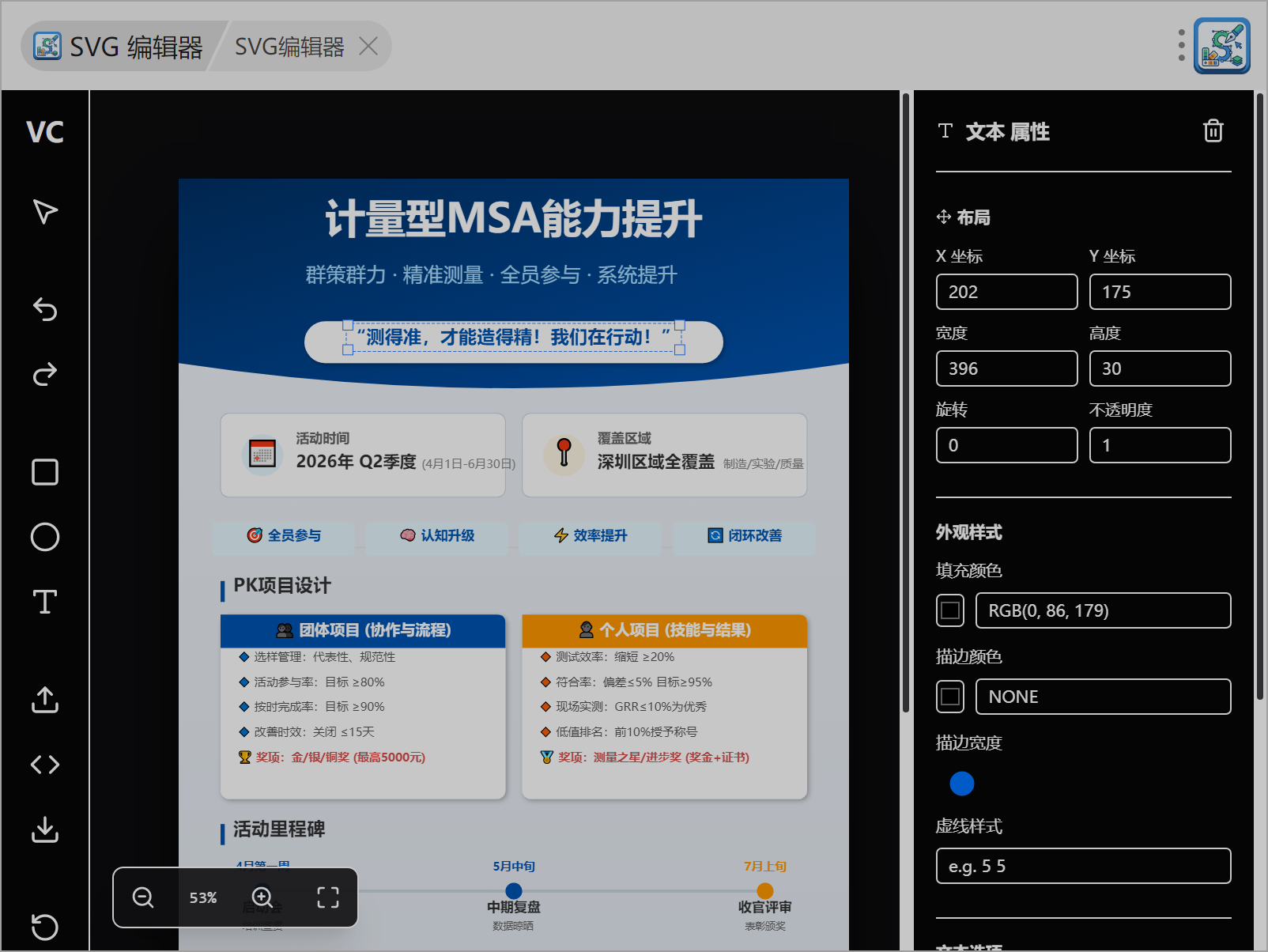Switch to the SVG 编辑器 tab
Image resolution: width=1268 pixels, height=952 pixels.
119,47
